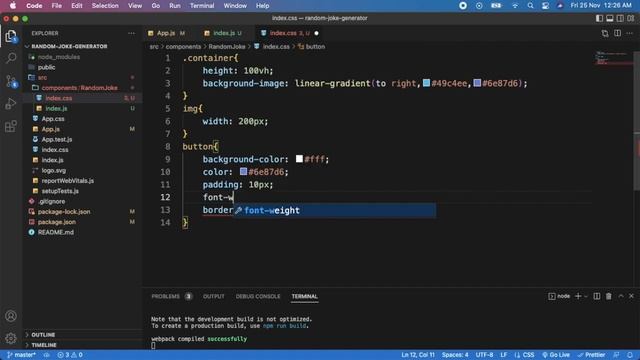The height and width of the screenshot is (360, 640).
Task: Open the Output panel tab
Action: 214,296
